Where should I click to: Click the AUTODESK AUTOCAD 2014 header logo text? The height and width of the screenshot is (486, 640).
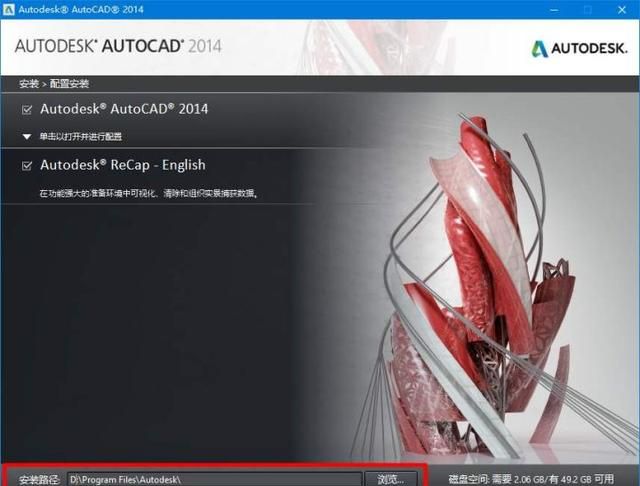click(118, 46)
